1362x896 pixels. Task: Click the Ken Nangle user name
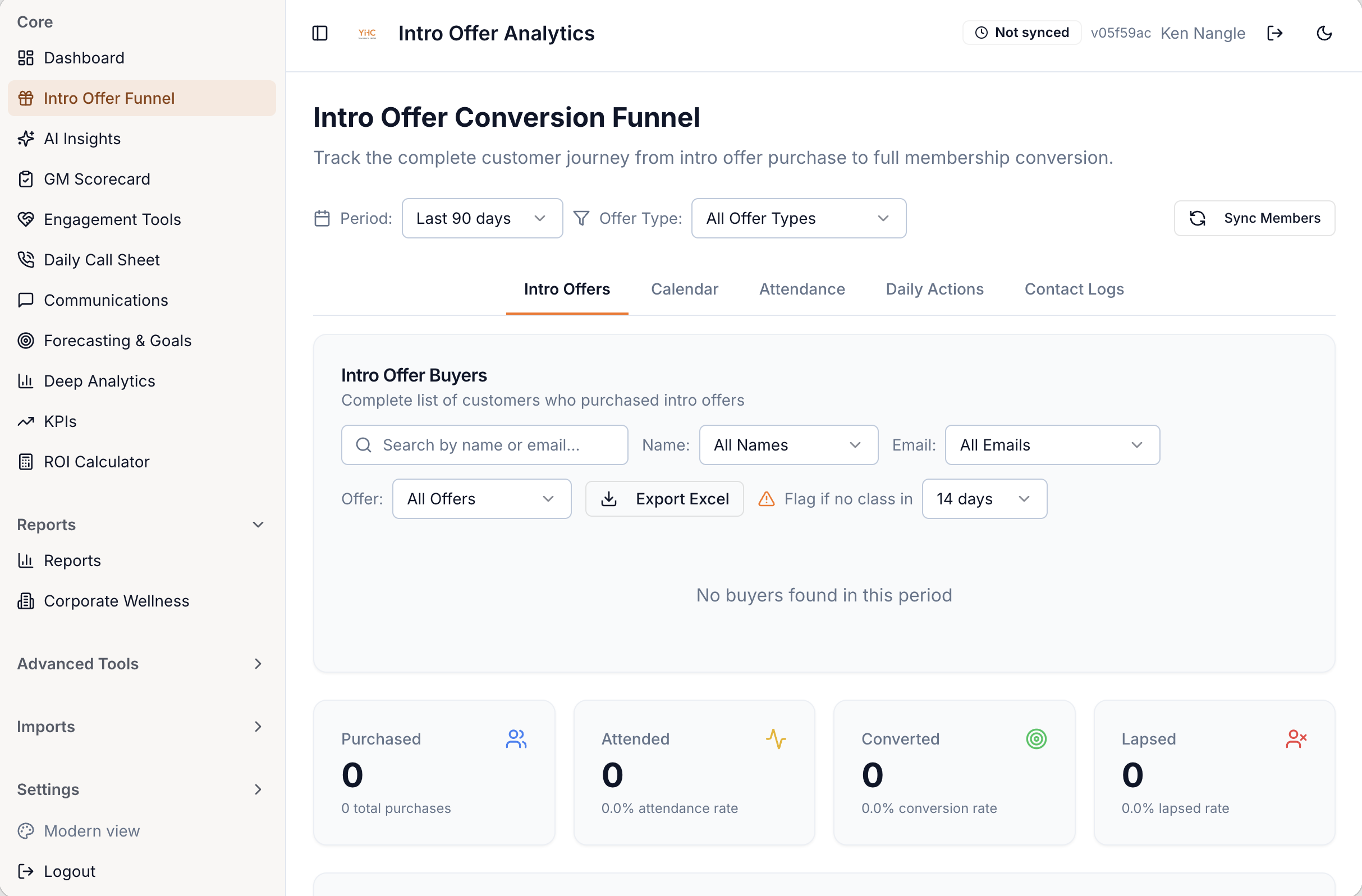[1203, 33]
